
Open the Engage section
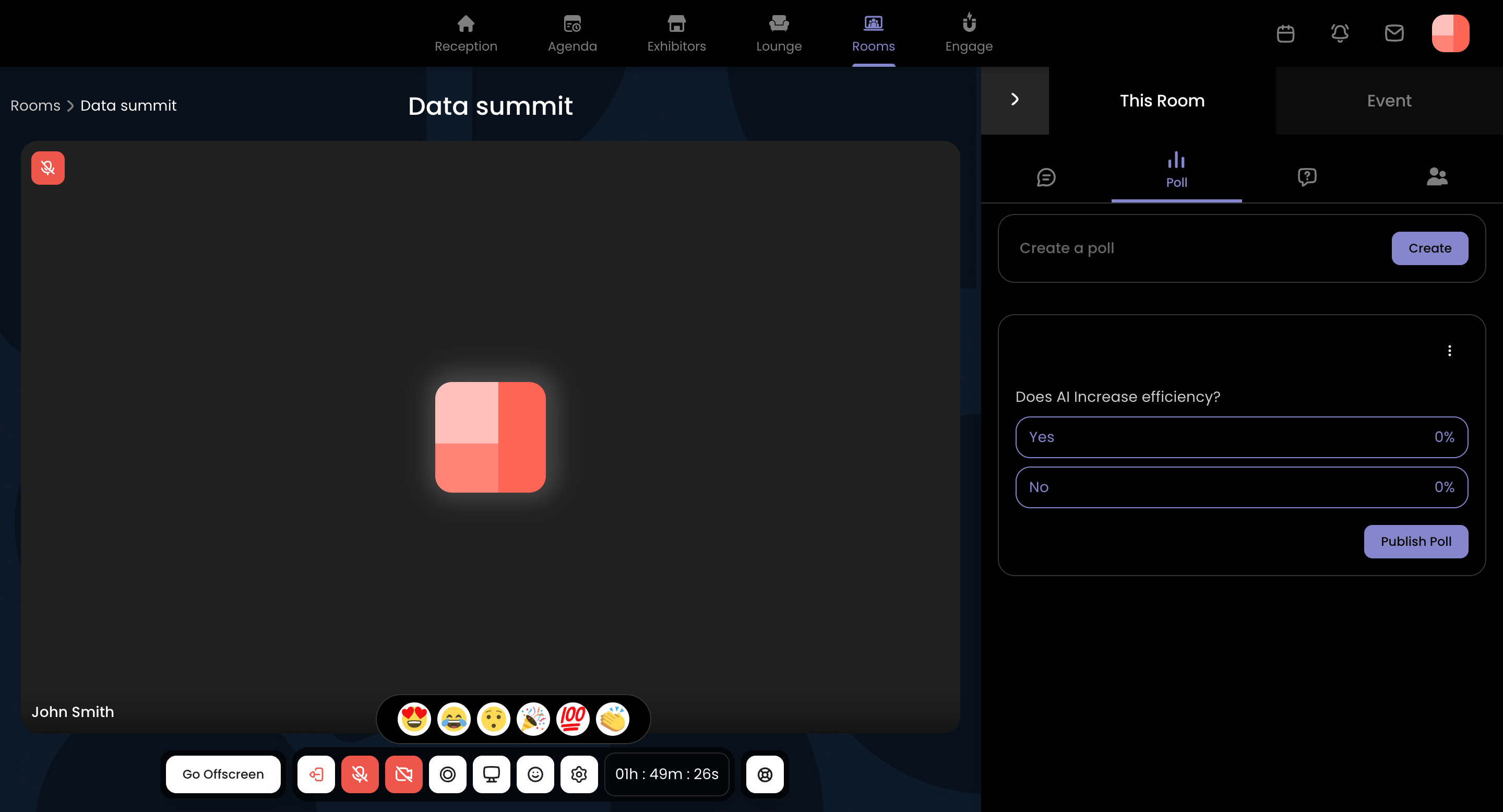pos(969,33)
